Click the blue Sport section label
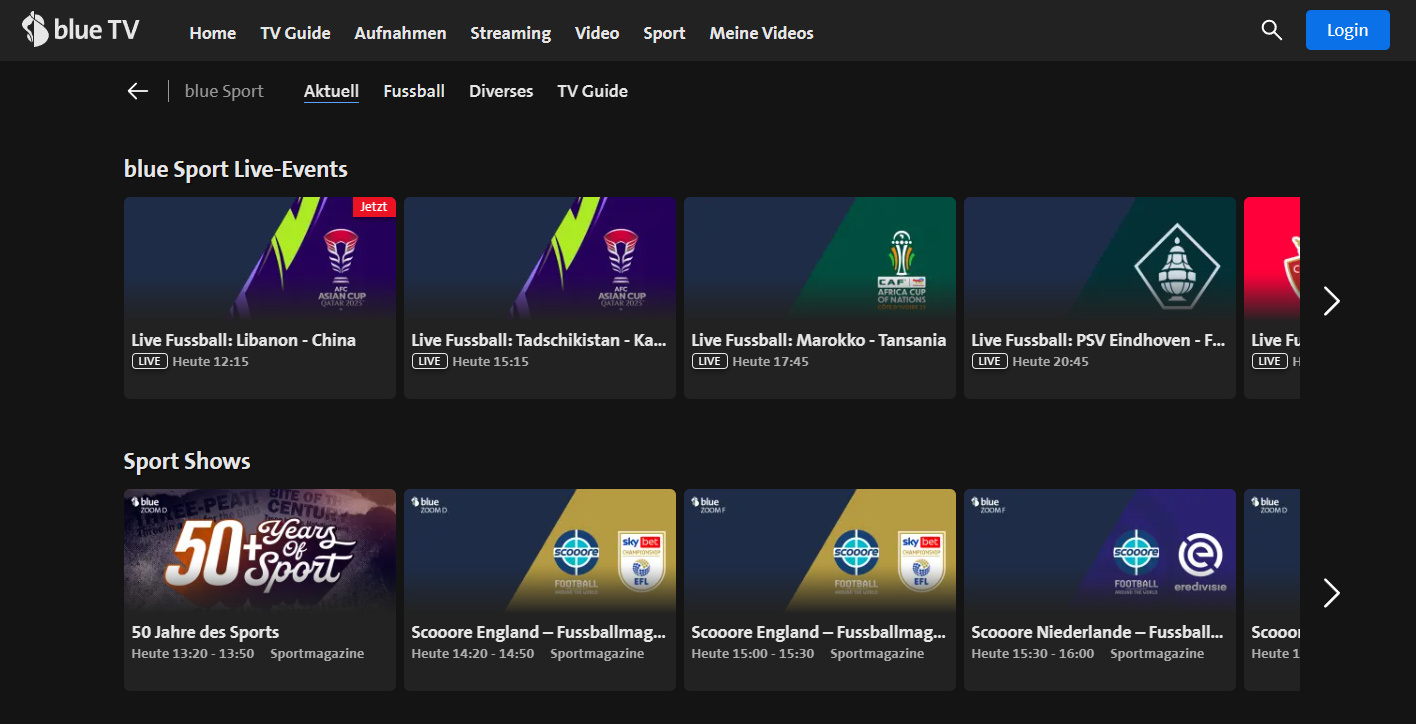The width and height of the screenshot is (1416, 724). click(x=224, y=91)
